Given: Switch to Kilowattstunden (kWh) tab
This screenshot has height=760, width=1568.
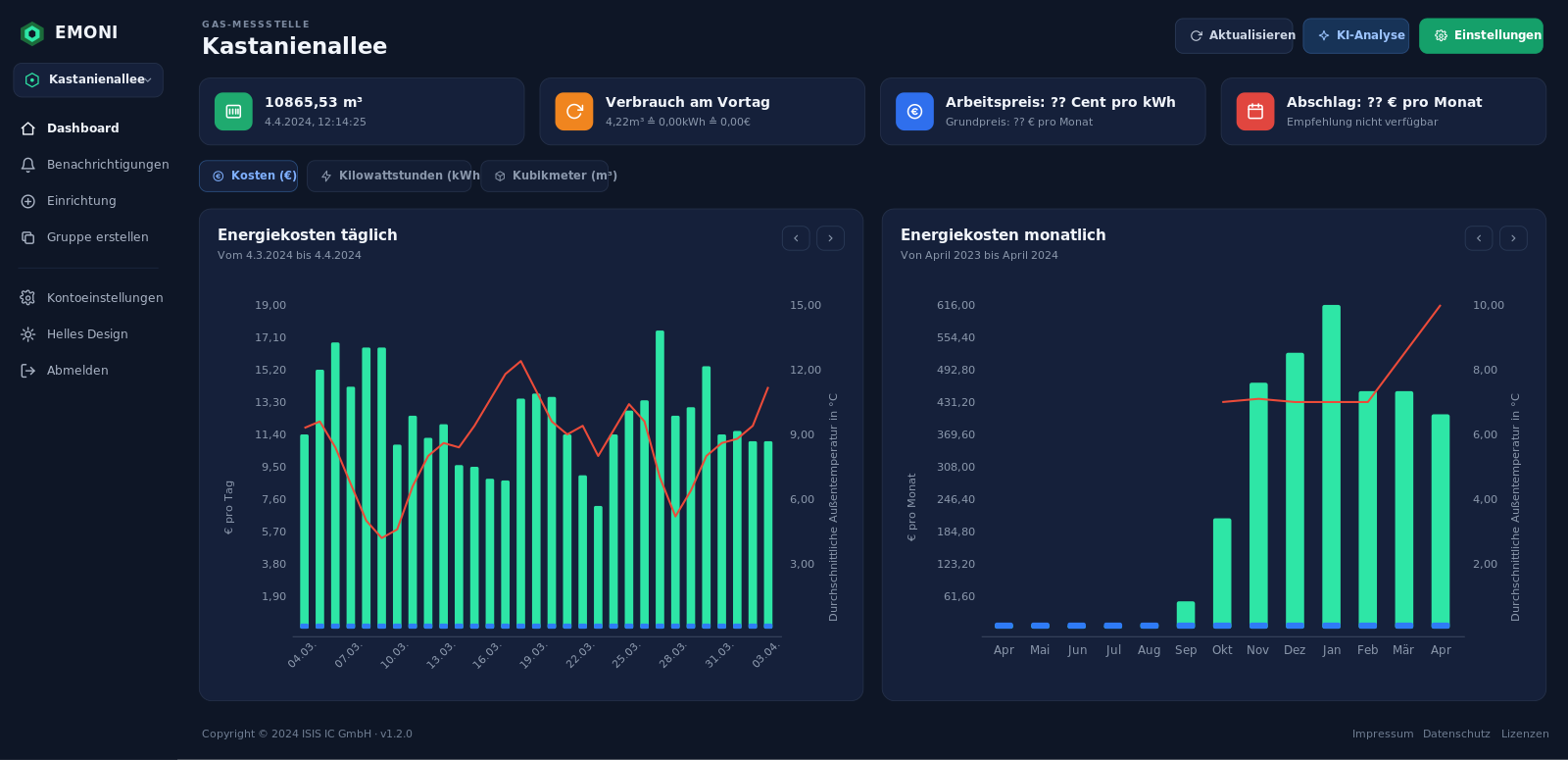Looking at the screenshot, I should 389,177.
